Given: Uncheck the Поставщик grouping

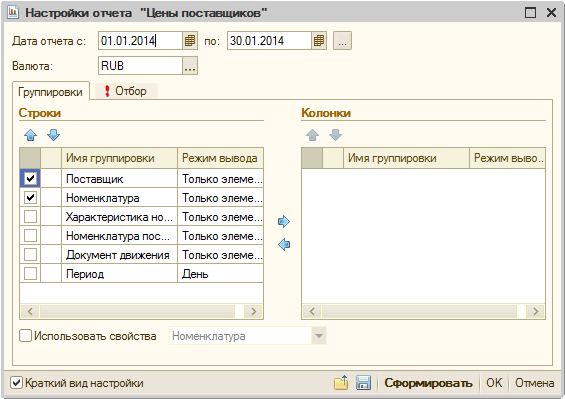Looking at the screenshot, I should pyautogui.click(x=30, y=178).
